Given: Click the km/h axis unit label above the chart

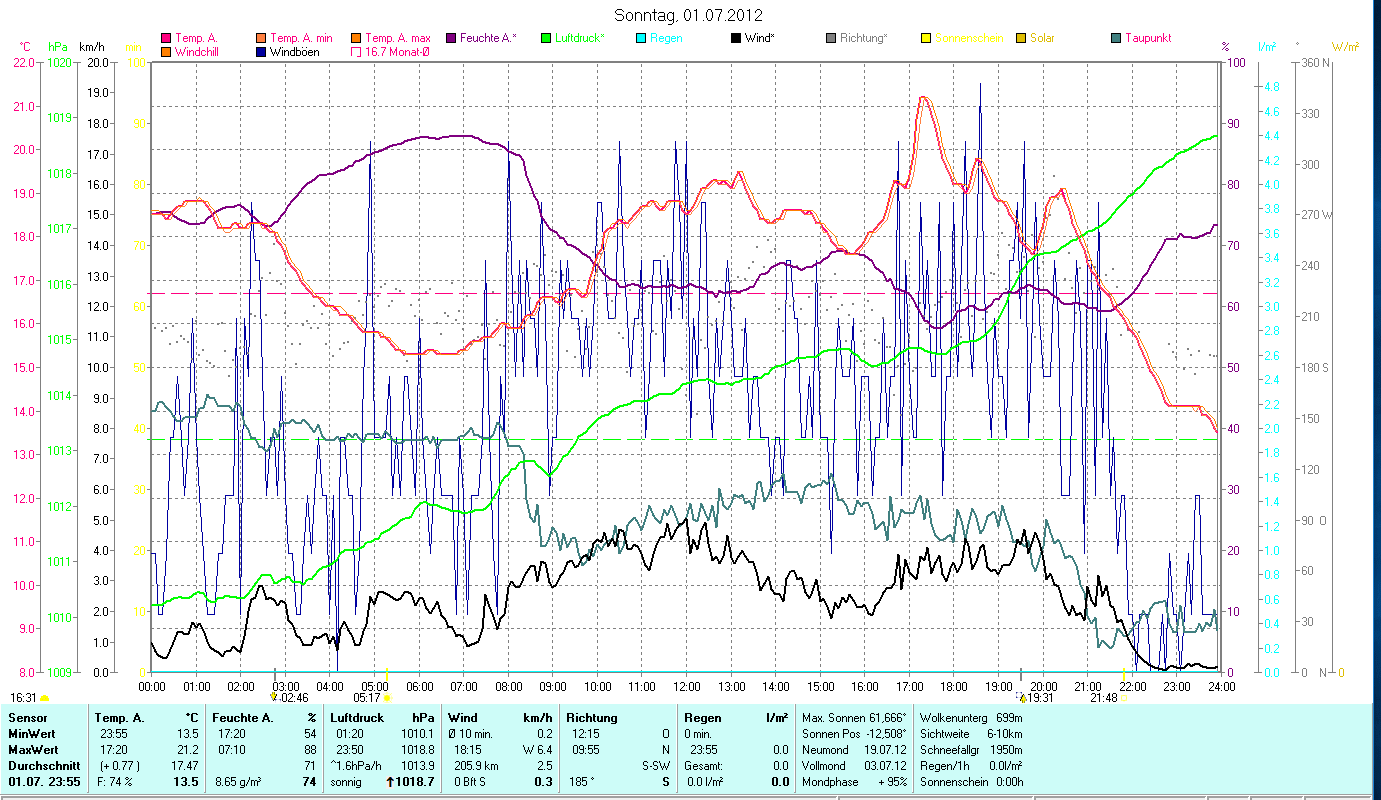Looking at the screenshot, I should [x=91, y=47].
